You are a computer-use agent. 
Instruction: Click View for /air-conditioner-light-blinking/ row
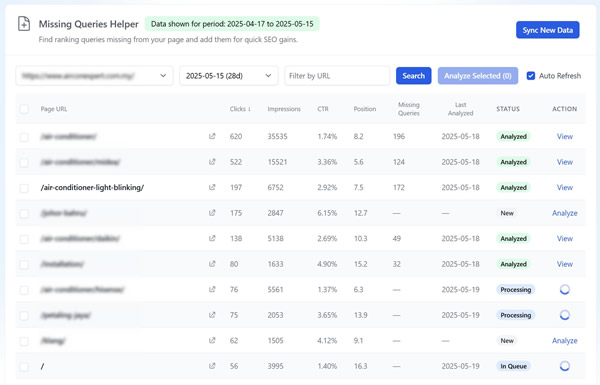point(565,188)
